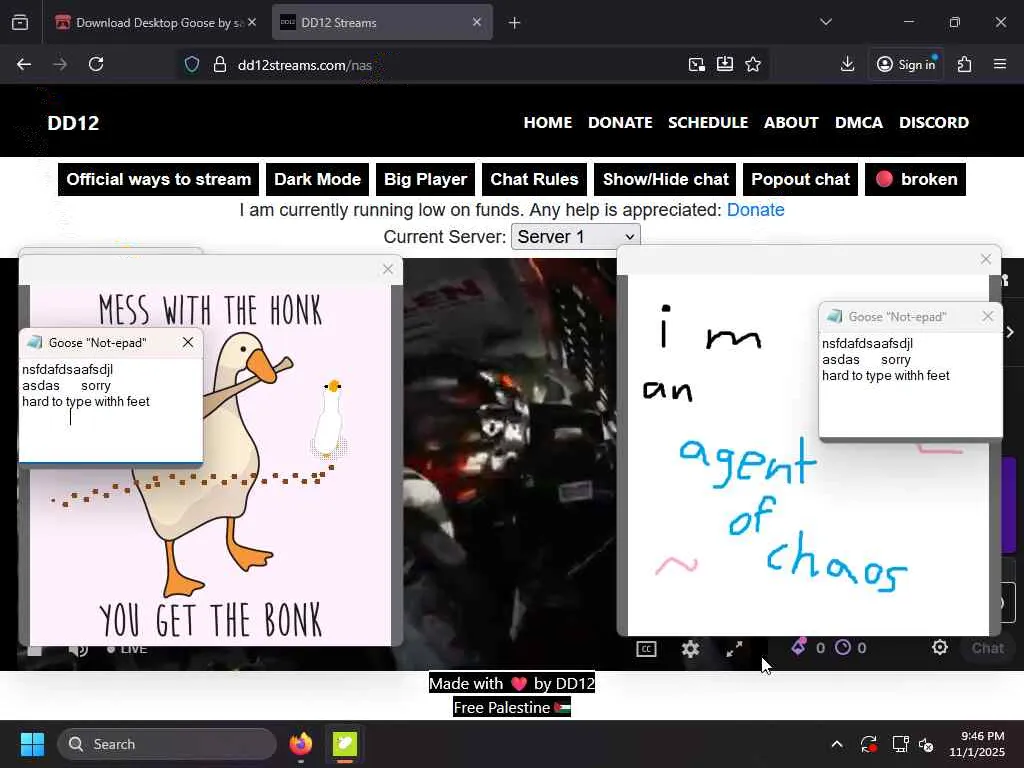
Task: Click the LIVE indicator on player
Action: click(127, 649)
